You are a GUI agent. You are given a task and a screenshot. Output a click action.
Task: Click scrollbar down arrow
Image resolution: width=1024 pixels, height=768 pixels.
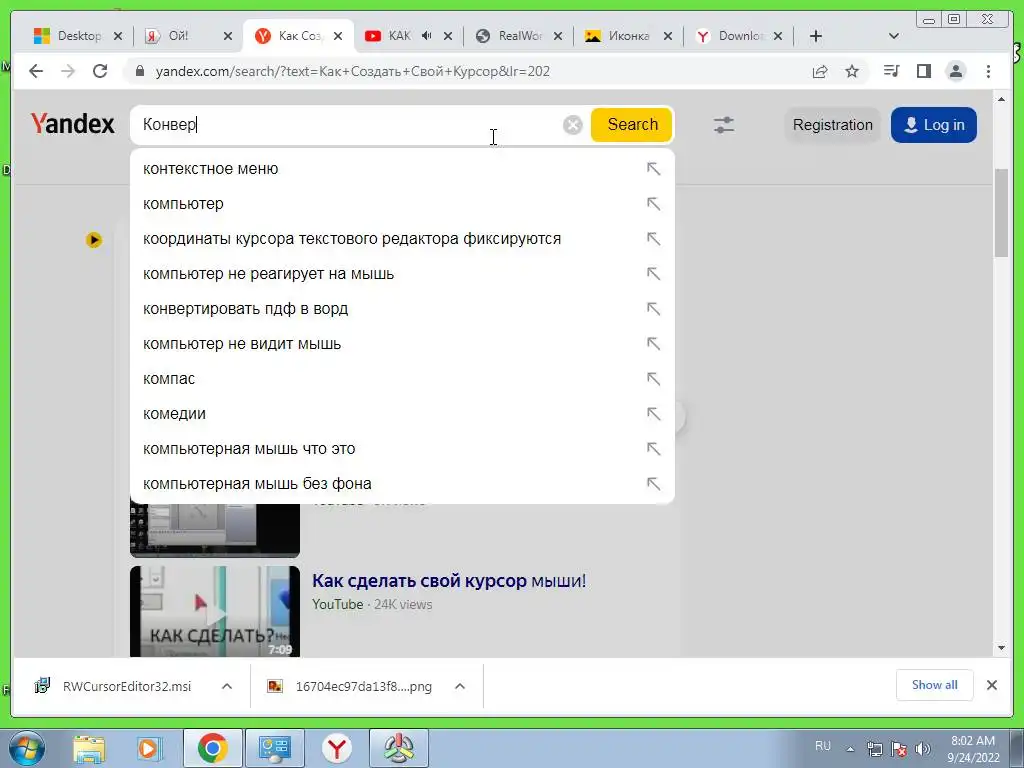click(1001, 648)
